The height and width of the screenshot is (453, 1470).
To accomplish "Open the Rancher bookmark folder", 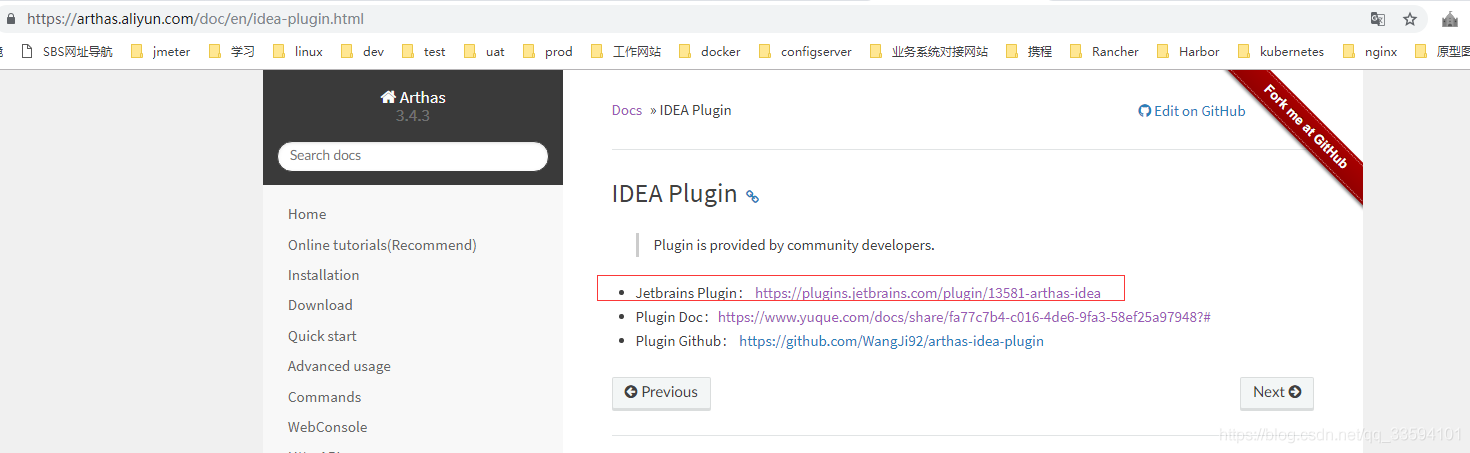I will click(1105, 51).
